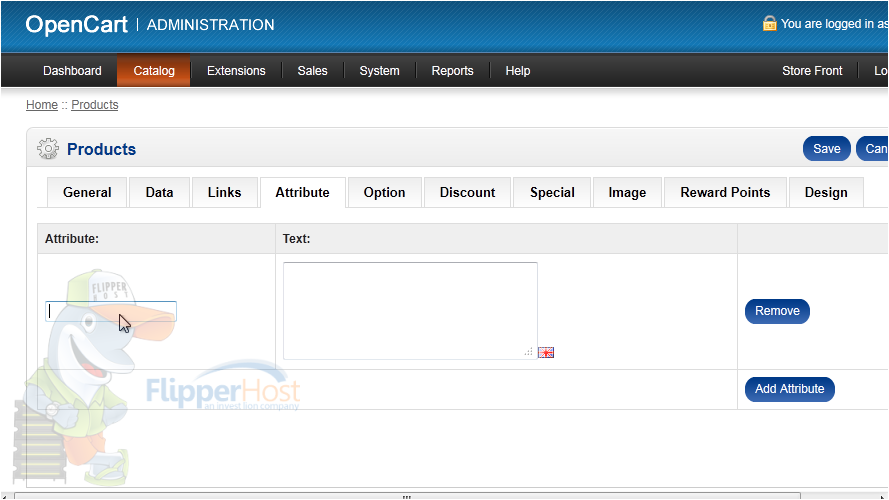Viewport: 889px width, 500px height.
Task: Switch to the Option tab
Action: [x=384, y=193]
